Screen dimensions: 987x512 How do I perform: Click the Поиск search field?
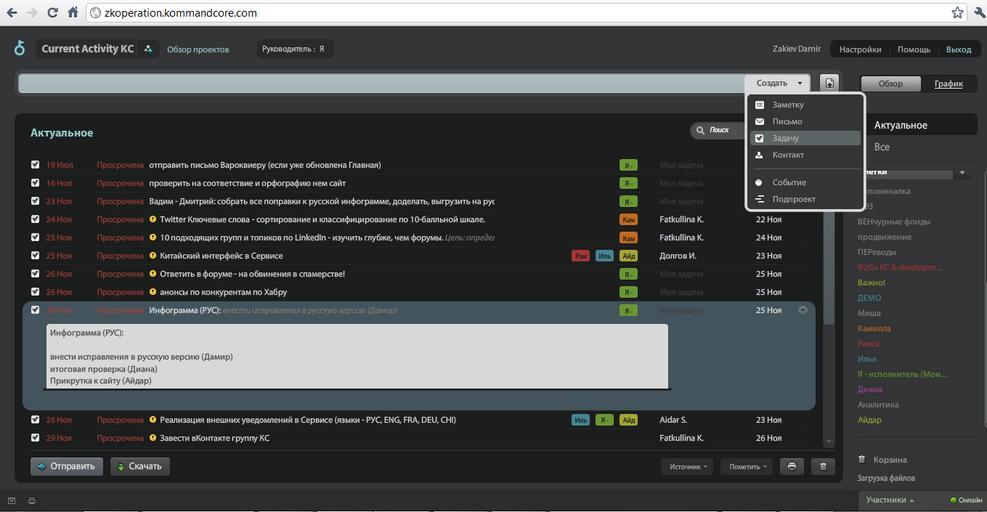720,131
